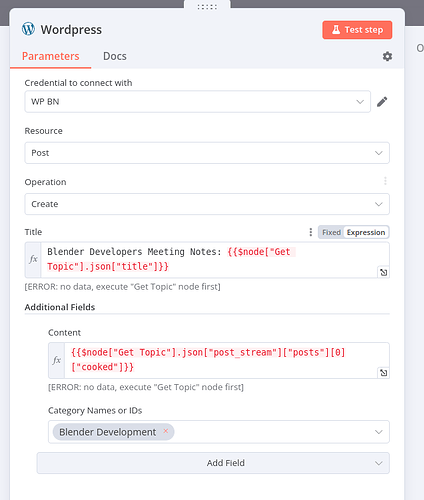
Task: Click fx icon beside Content expression
Action: [x=56, y=360]
